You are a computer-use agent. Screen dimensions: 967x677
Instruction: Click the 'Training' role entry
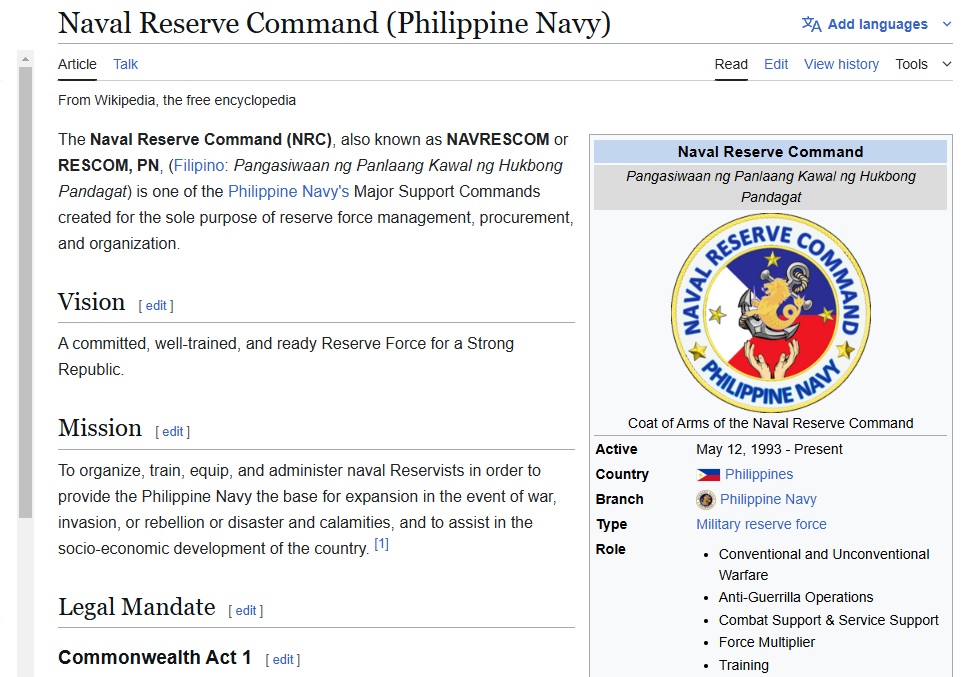[x=744, y=665]
